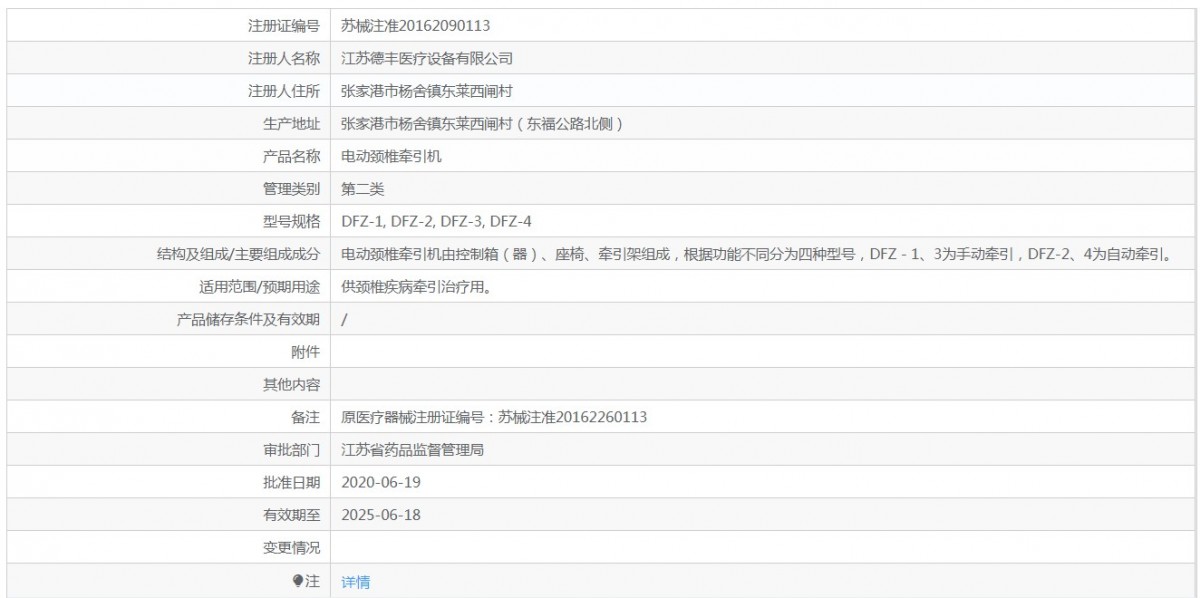
Task: Click the 注册人名称 label
Action: tap(284, 58)
